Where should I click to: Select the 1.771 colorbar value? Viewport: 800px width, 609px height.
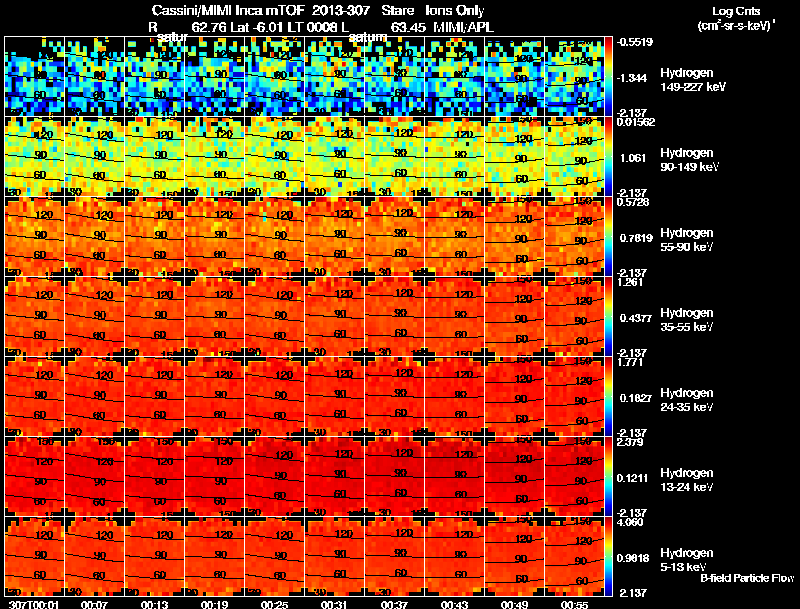pos(630,363)
